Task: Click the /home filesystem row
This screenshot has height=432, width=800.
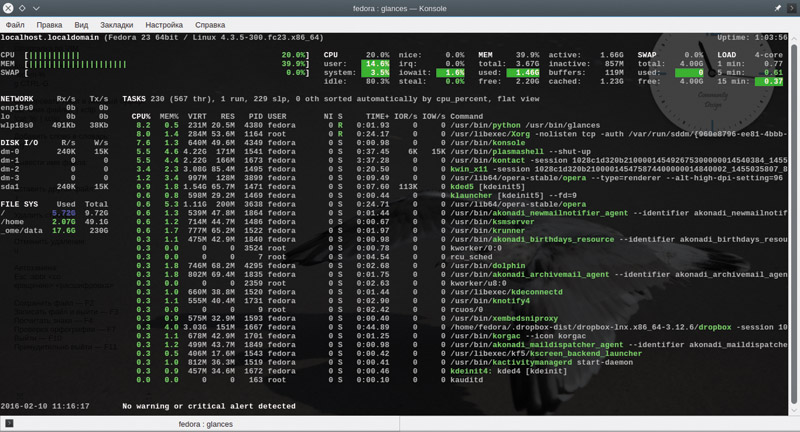Action: pyautogui.click(x=54, y=222)
